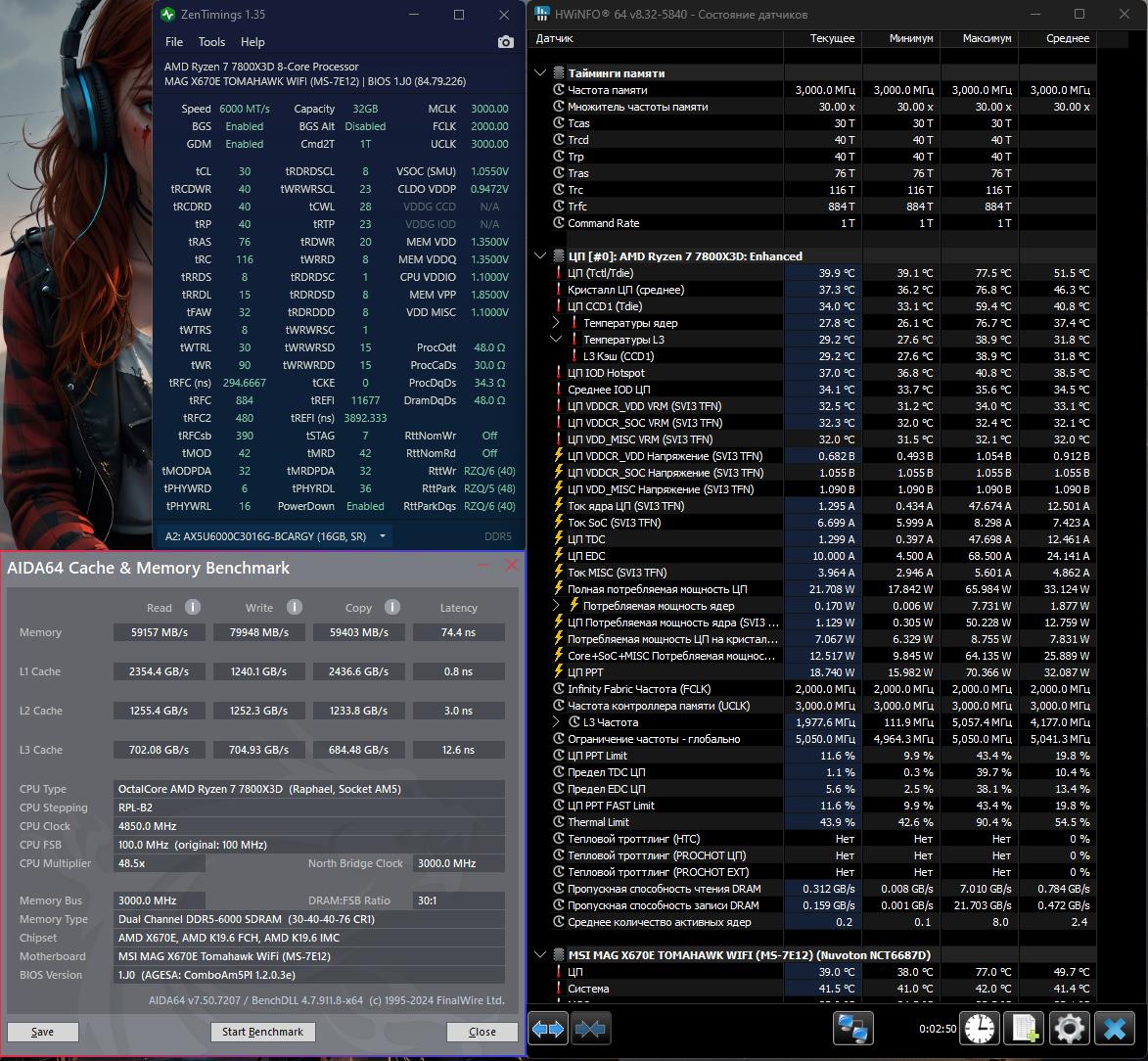Open the File menu in ZenTimings
The image size is (1148, 1061).
(x=174, y=42)
